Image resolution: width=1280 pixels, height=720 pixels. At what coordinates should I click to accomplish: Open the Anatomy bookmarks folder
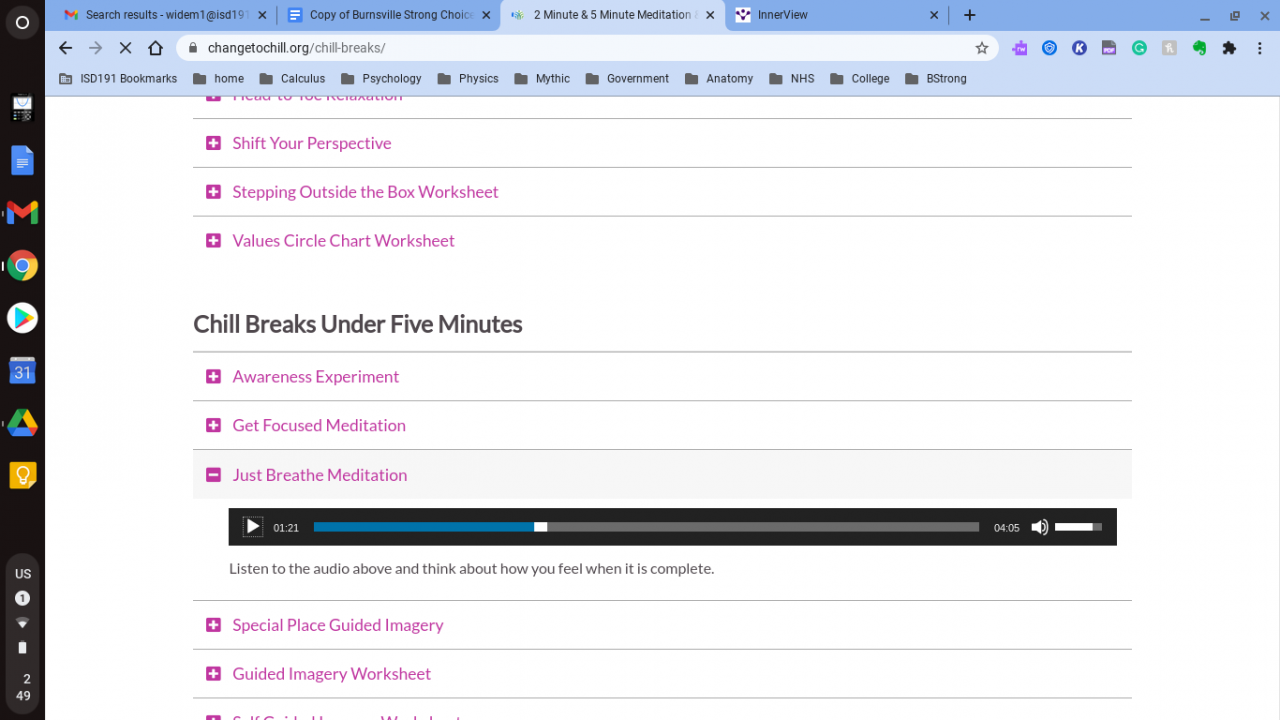[719, 79]
